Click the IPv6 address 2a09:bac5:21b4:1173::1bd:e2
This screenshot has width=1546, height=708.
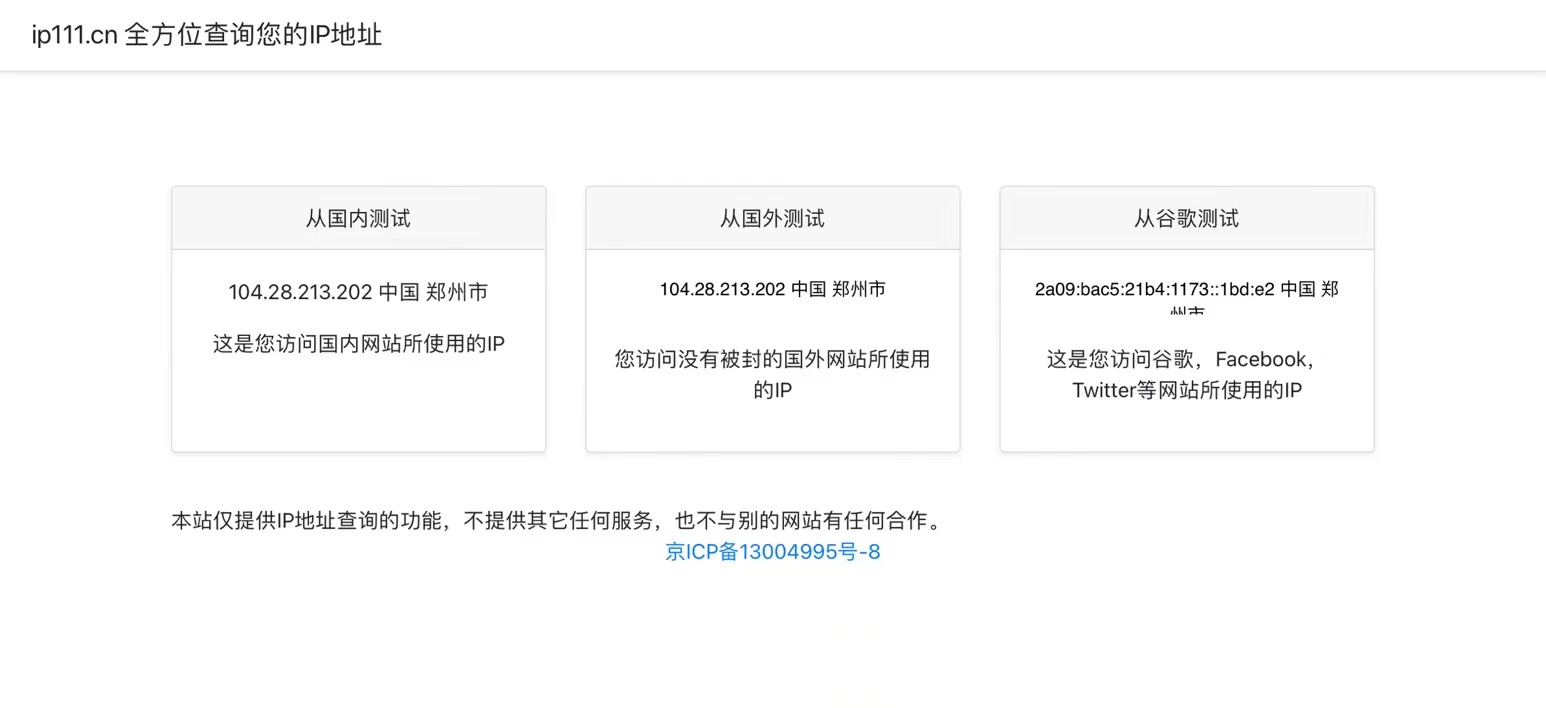(1154, 290)
